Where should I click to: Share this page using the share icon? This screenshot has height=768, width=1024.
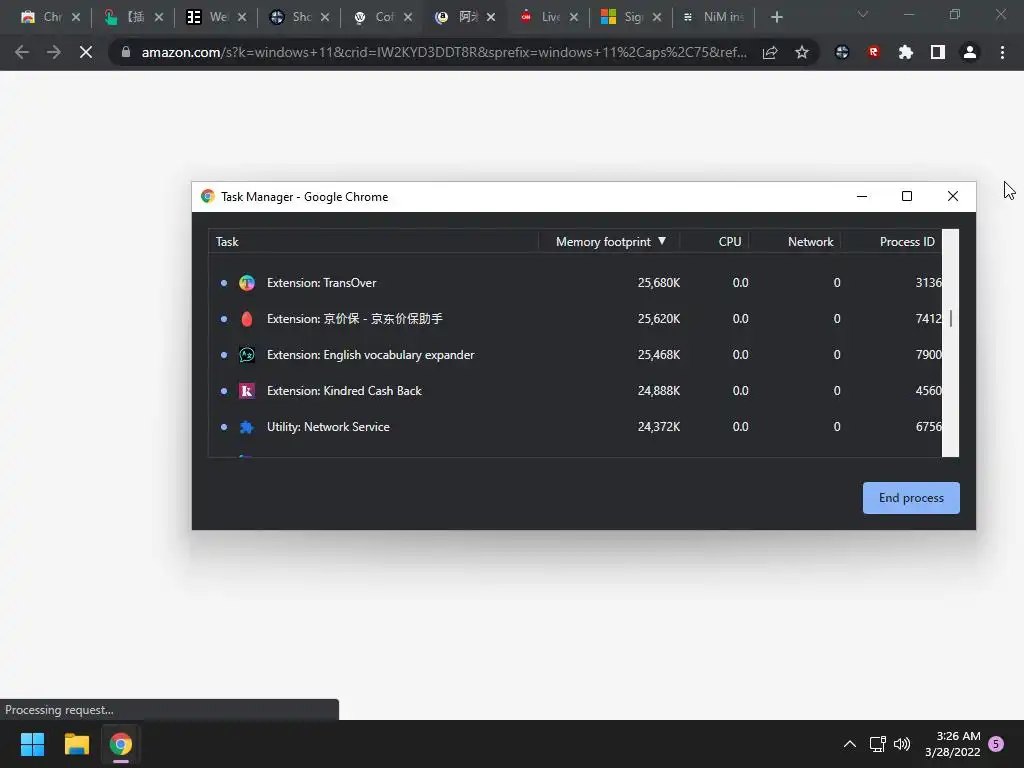[770, 52]
